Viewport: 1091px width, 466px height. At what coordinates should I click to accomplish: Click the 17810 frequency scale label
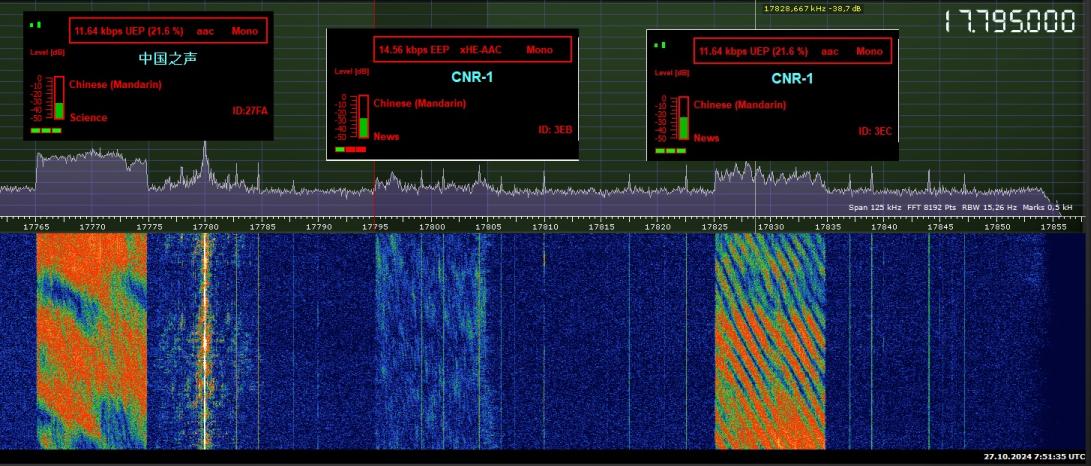tap(546, 227)
